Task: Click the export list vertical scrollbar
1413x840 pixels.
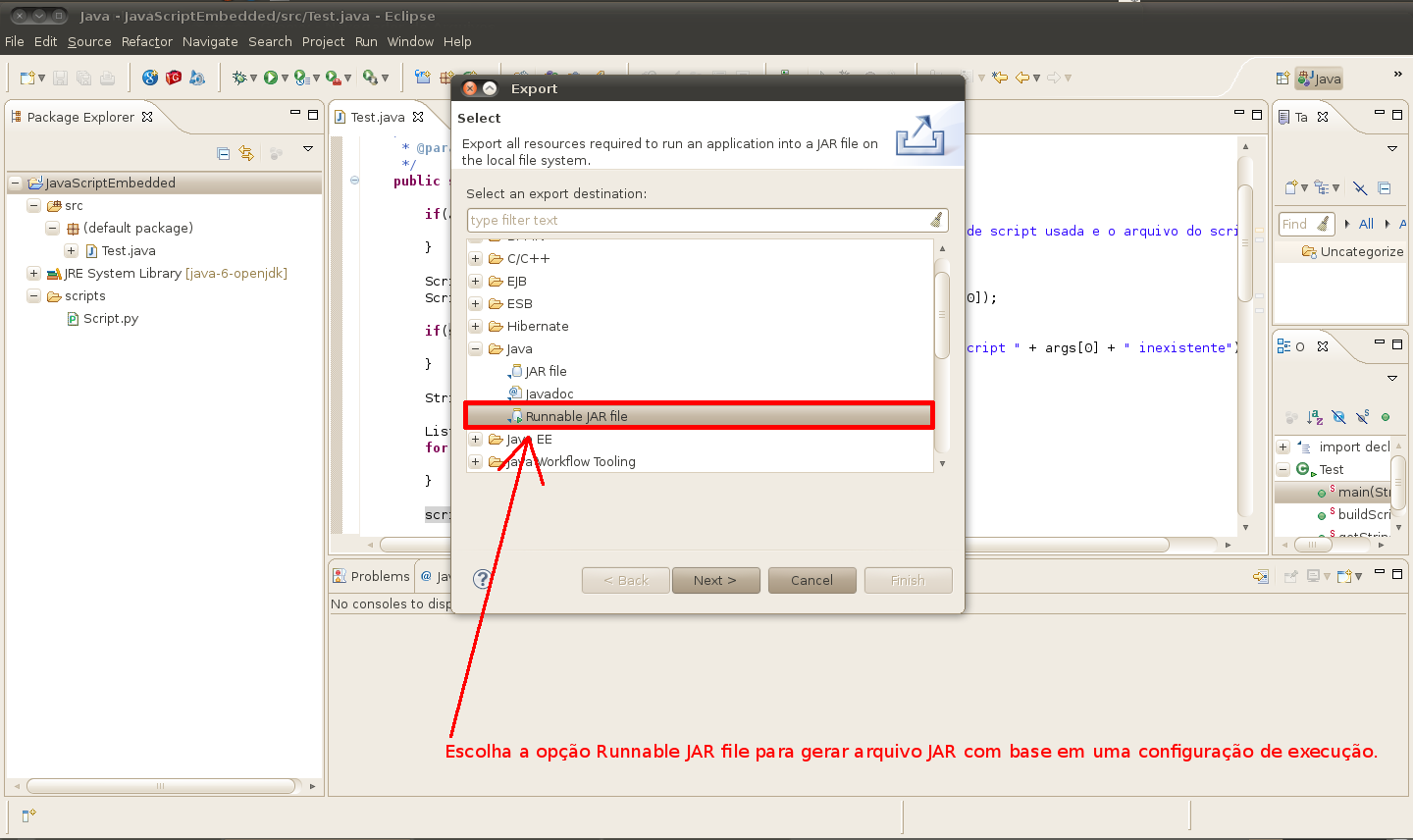Action: click(x=942, y=315)
